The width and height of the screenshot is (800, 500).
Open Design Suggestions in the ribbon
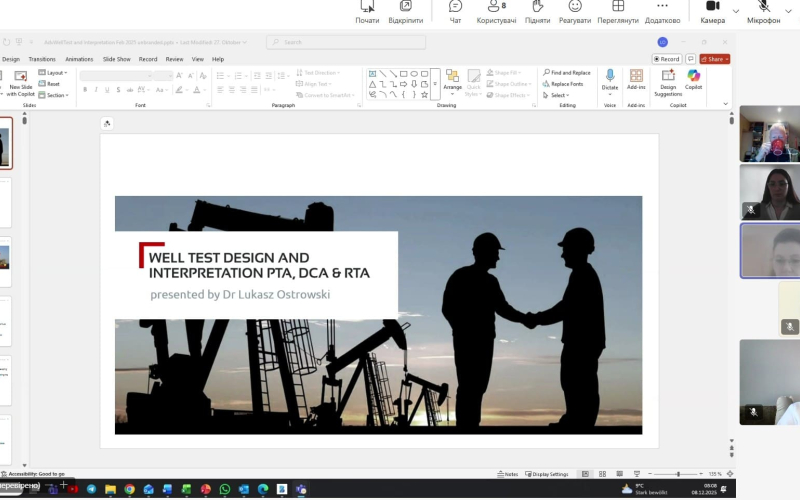point(668,81)
